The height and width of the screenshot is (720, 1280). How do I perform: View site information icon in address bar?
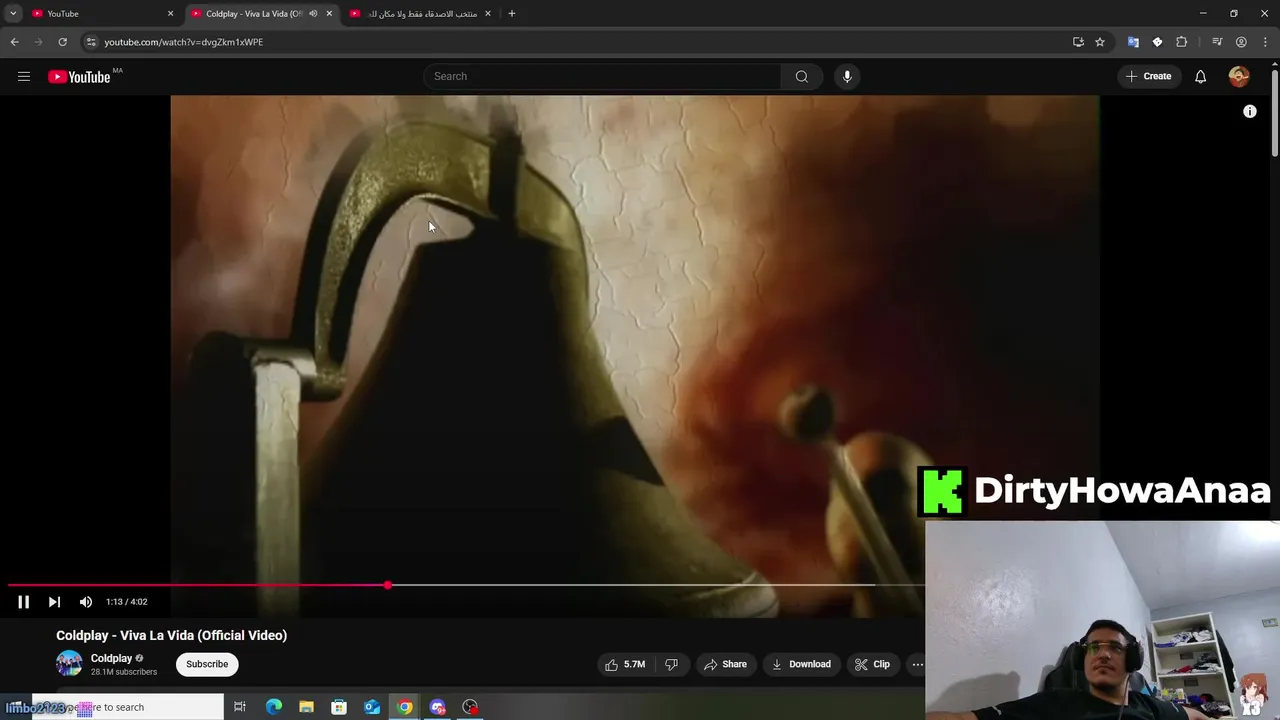(x=91, y=42)
